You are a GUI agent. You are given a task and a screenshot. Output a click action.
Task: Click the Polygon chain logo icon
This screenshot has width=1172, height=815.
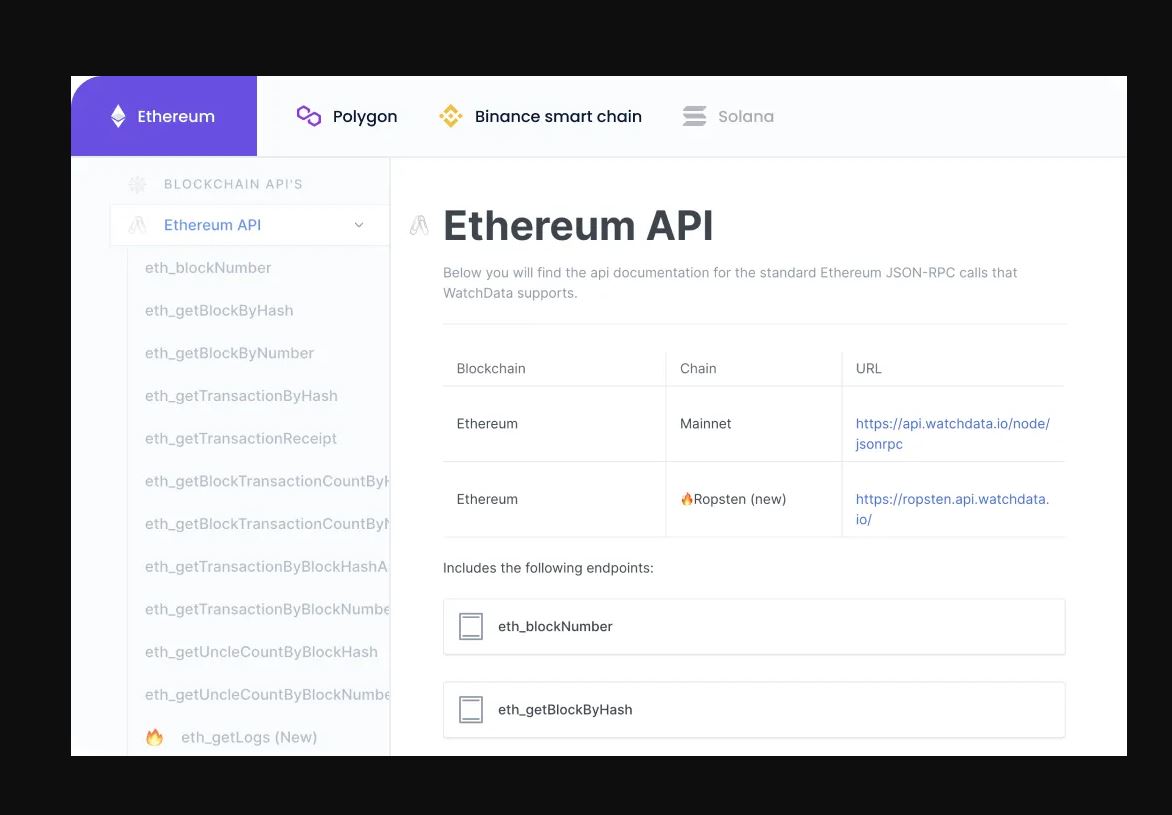(309, 116)
